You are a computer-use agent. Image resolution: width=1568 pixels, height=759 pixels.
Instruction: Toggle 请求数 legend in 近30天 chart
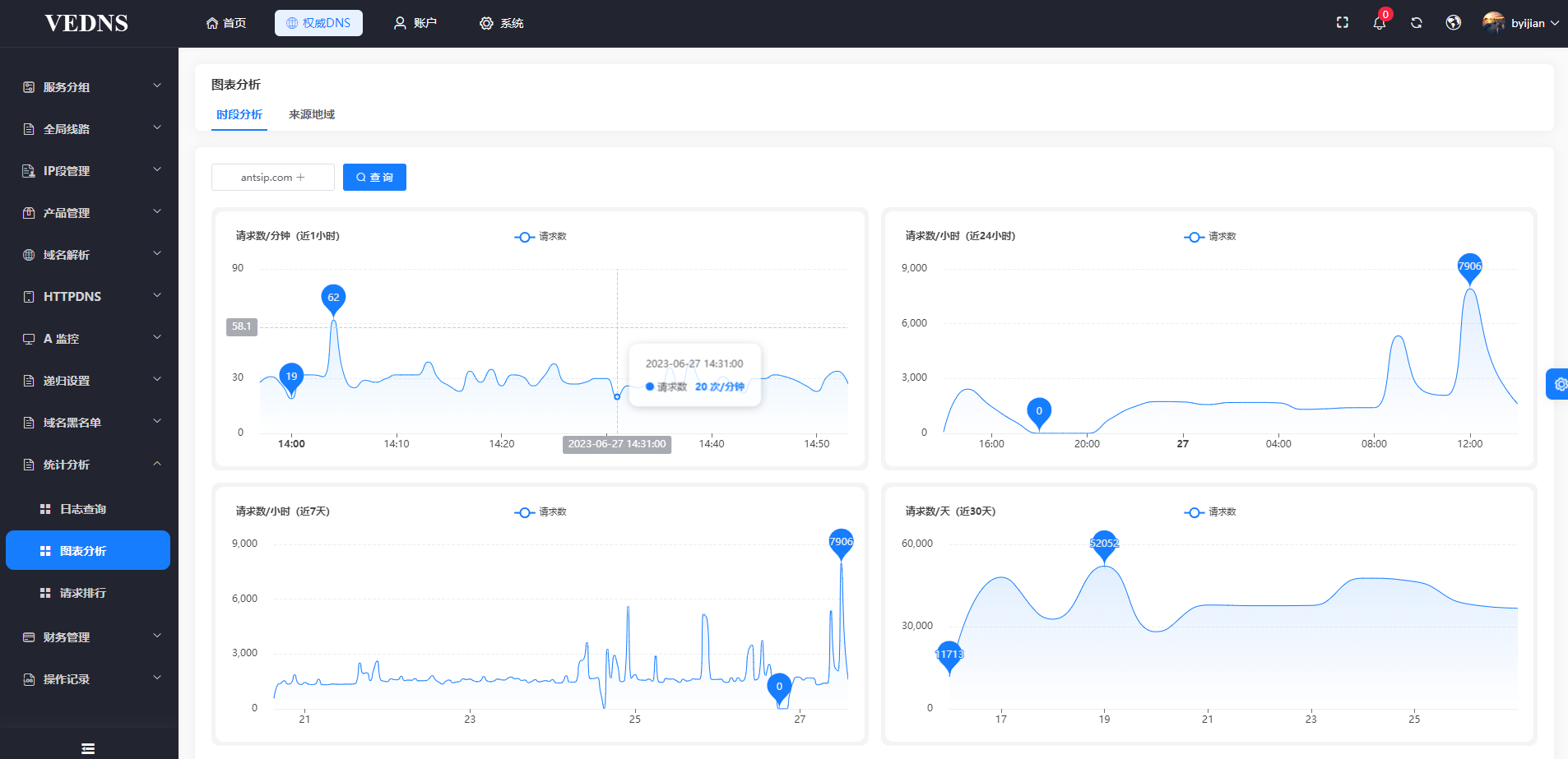(1210, 512)
